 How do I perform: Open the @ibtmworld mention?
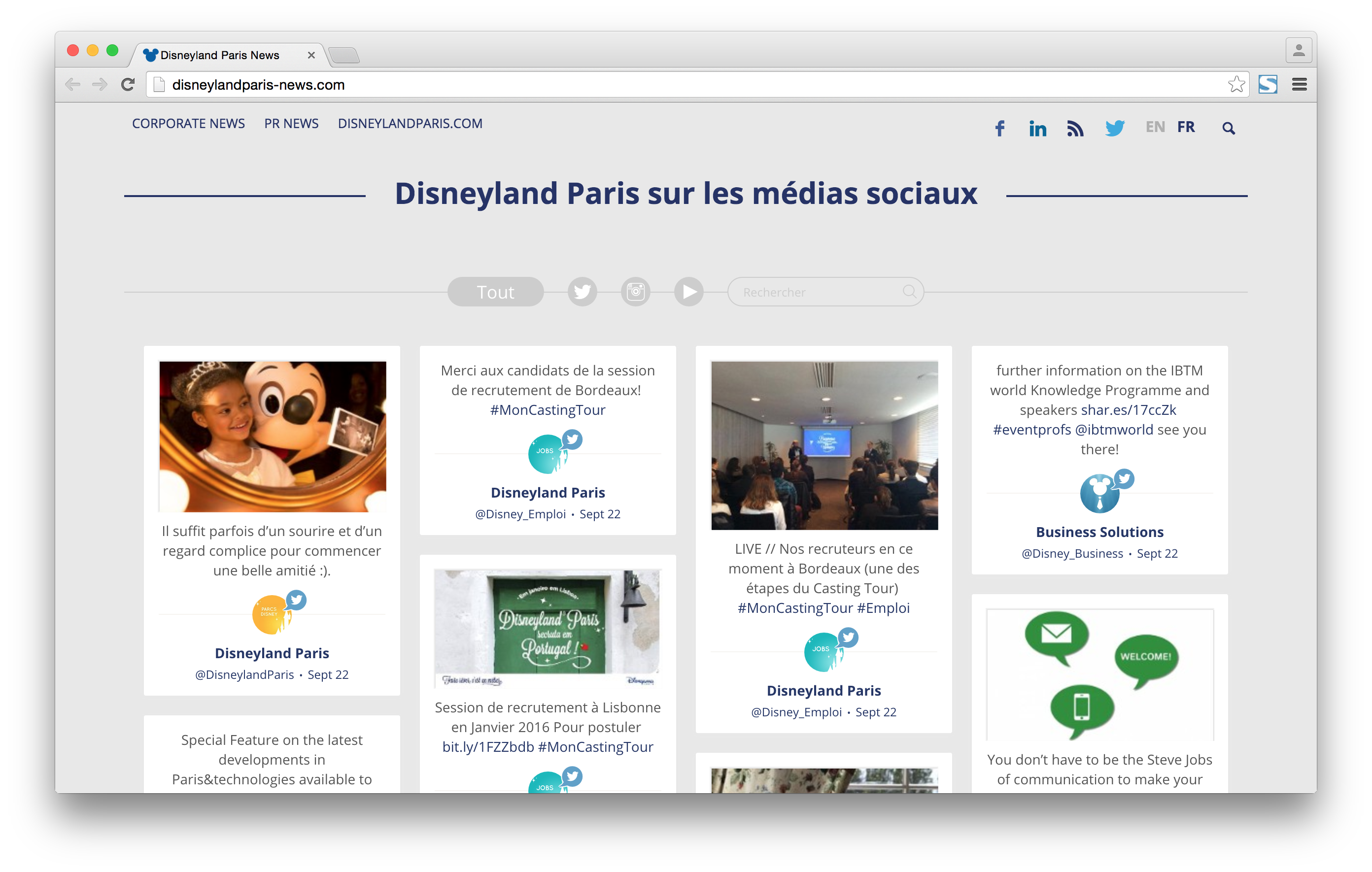[1114, 430]
